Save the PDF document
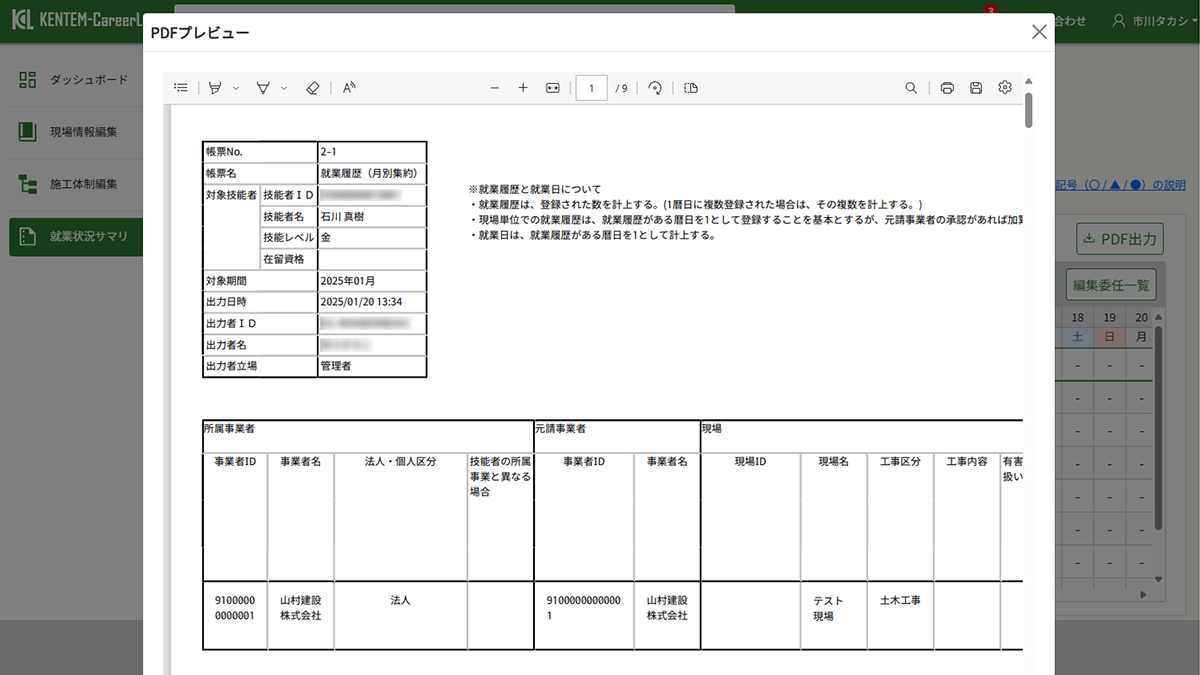 tap(975, 88)
